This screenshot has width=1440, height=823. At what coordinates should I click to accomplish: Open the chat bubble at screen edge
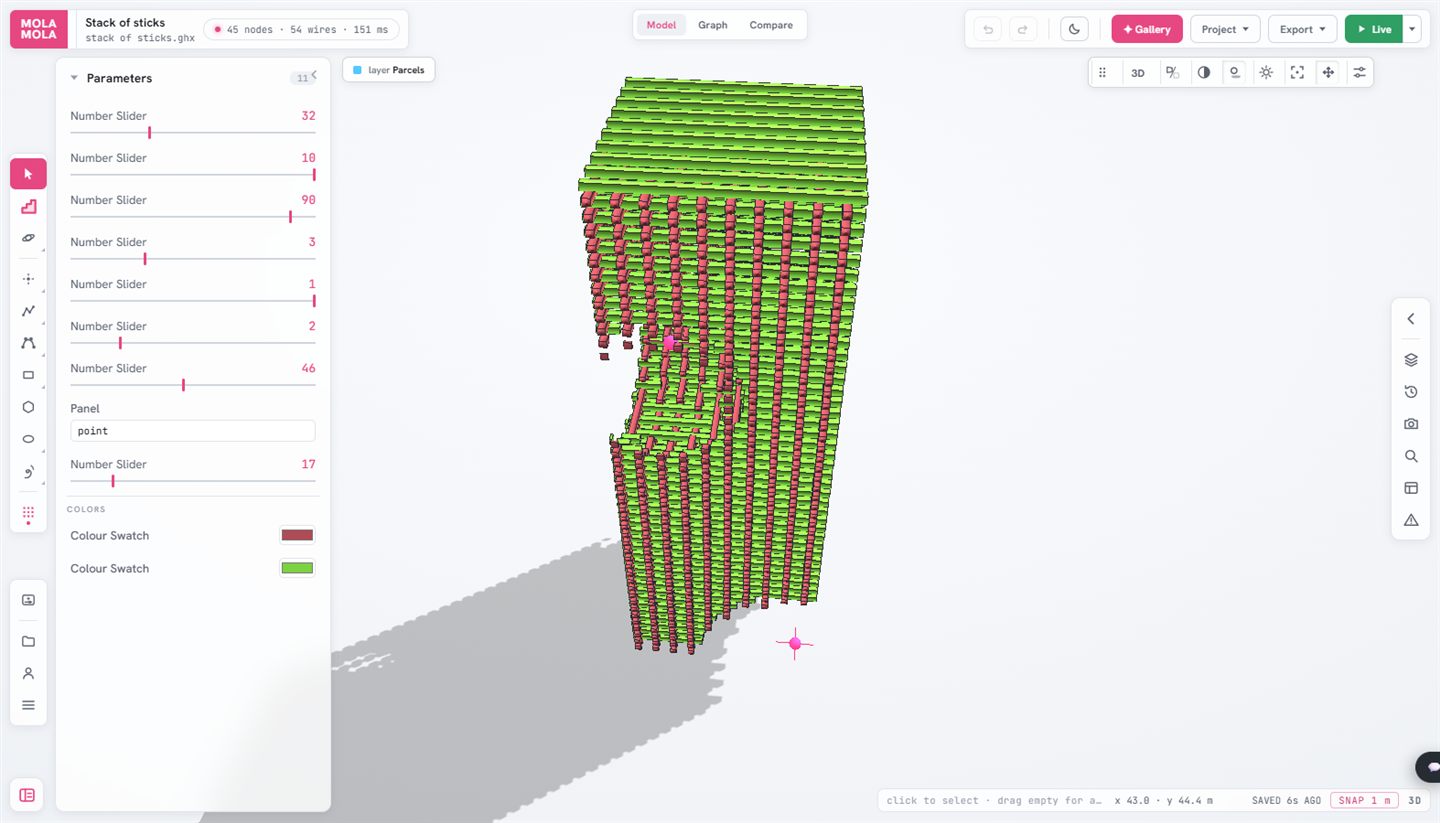point(1431,767)
